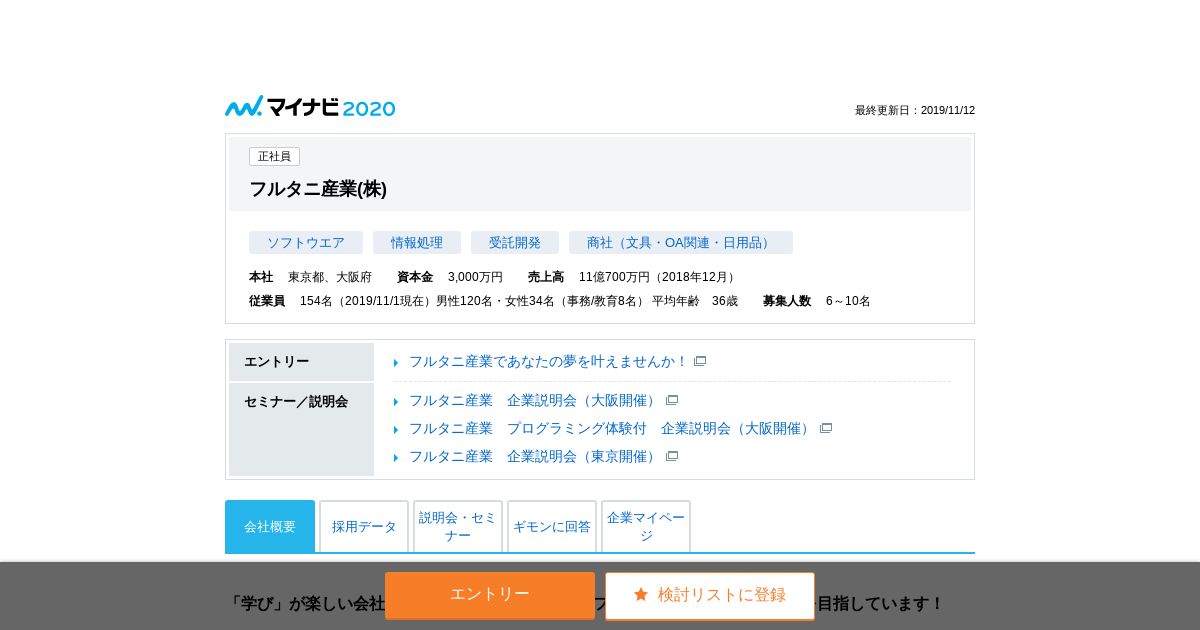Click star icon in 検討リストに登録 button
The width and height of the screenshot is (1200, 630).
click(x=641, y=595)
